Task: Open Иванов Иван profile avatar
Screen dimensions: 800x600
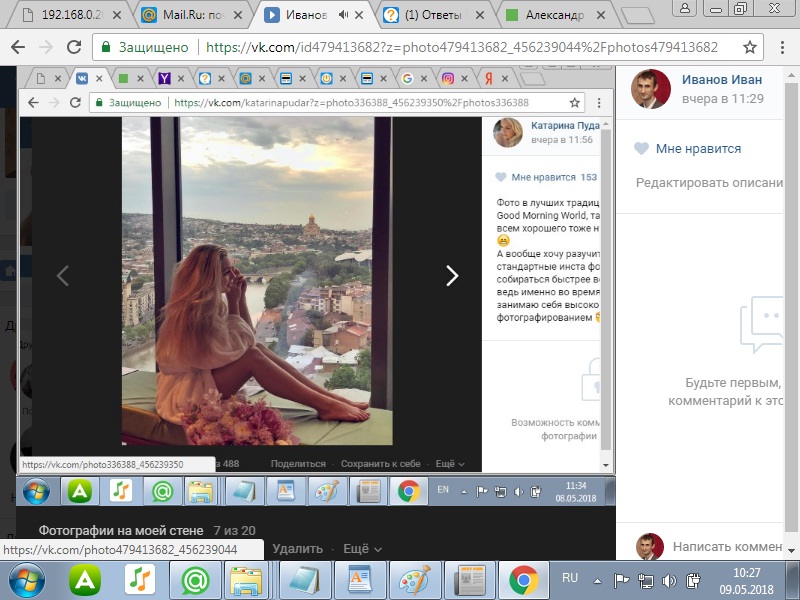Action: click(651, 89)
